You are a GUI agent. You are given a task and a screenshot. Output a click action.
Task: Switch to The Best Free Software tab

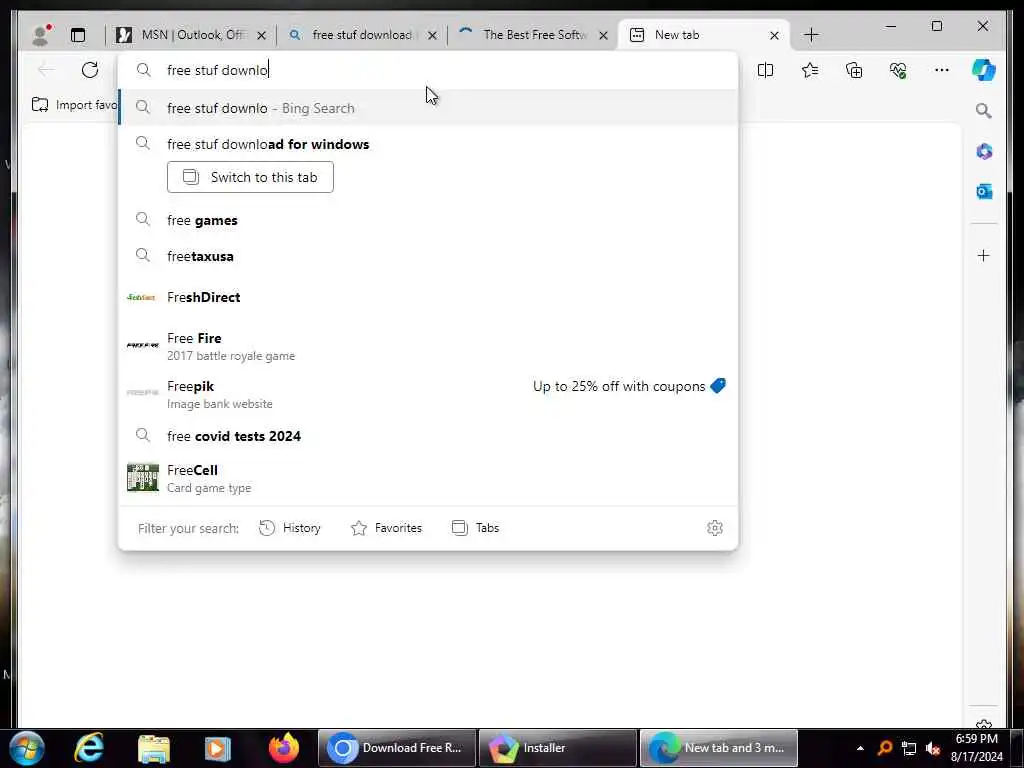(533, 35)
